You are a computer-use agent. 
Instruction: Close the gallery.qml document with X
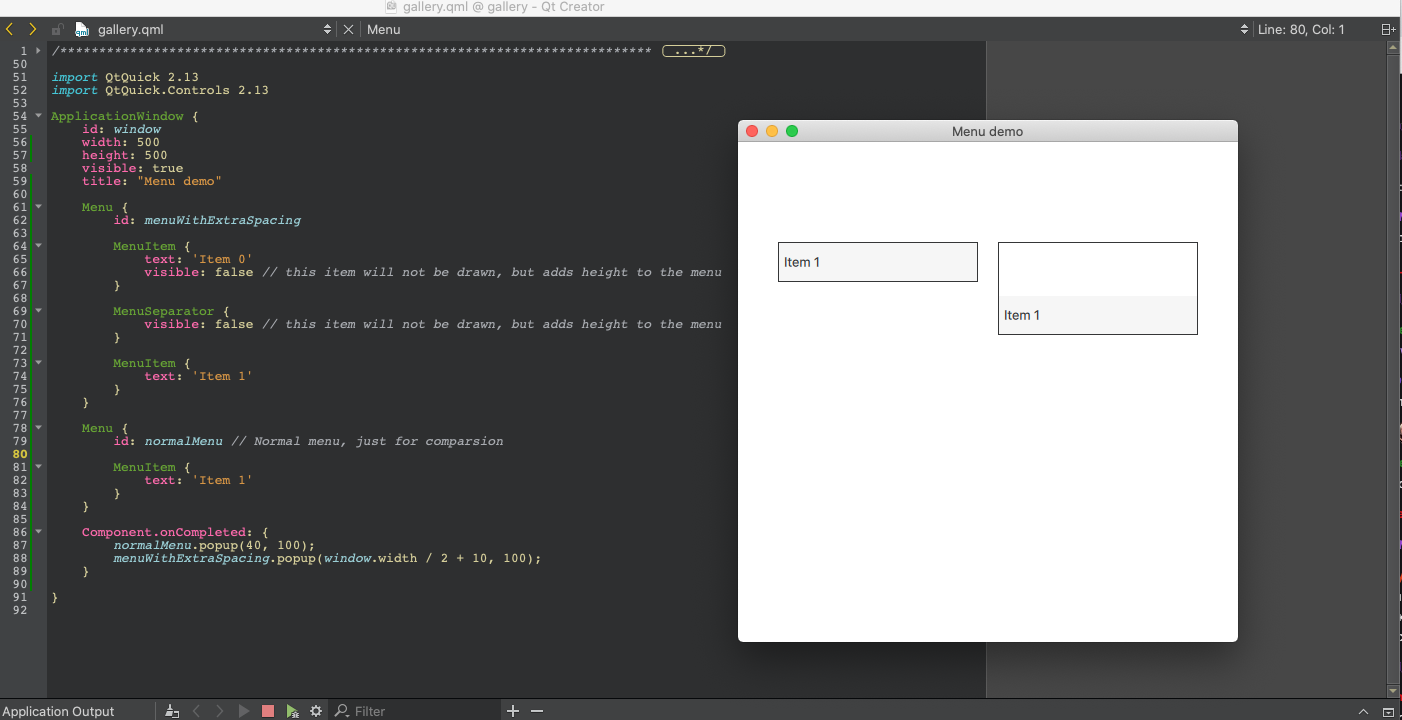pos(348,29)
